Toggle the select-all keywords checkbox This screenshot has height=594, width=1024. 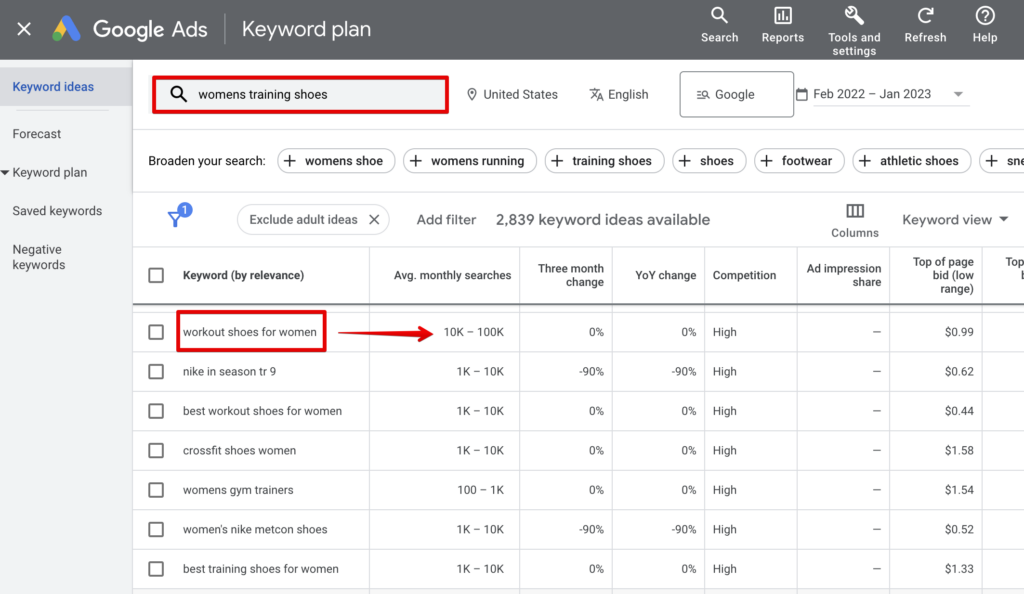click(x=156, y=275)
